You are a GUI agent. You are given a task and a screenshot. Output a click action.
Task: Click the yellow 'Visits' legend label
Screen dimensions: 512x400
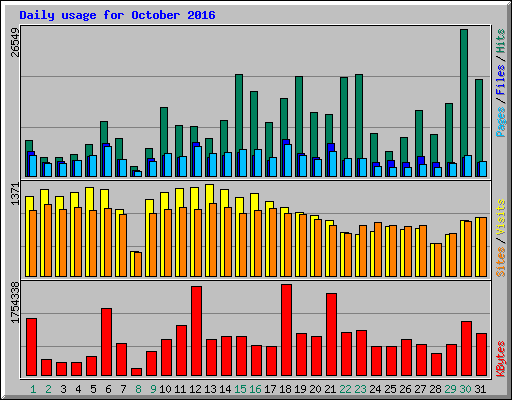point(501,217)
